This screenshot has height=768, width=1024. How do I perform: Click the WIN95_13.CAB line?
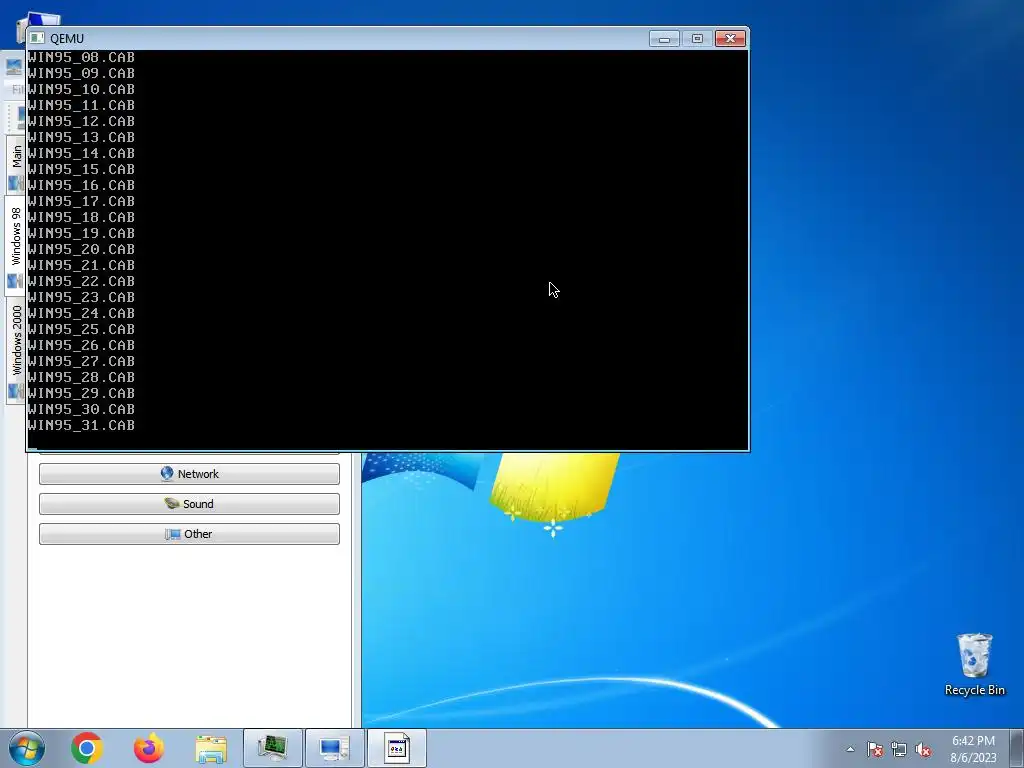[x=81, y=137]
